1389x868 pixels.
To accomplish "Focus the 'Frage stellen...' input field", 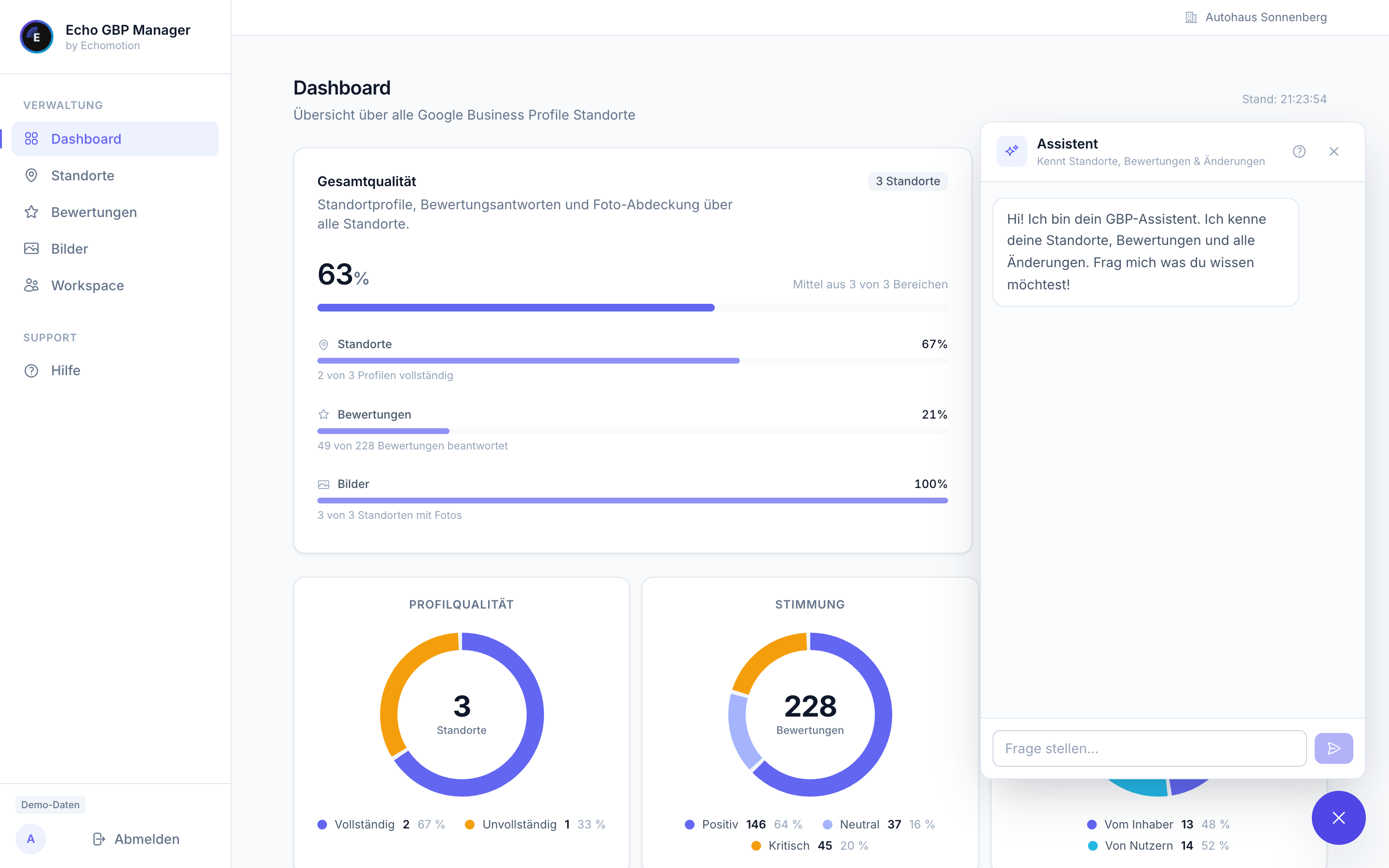I will [x=1149, y=748].
